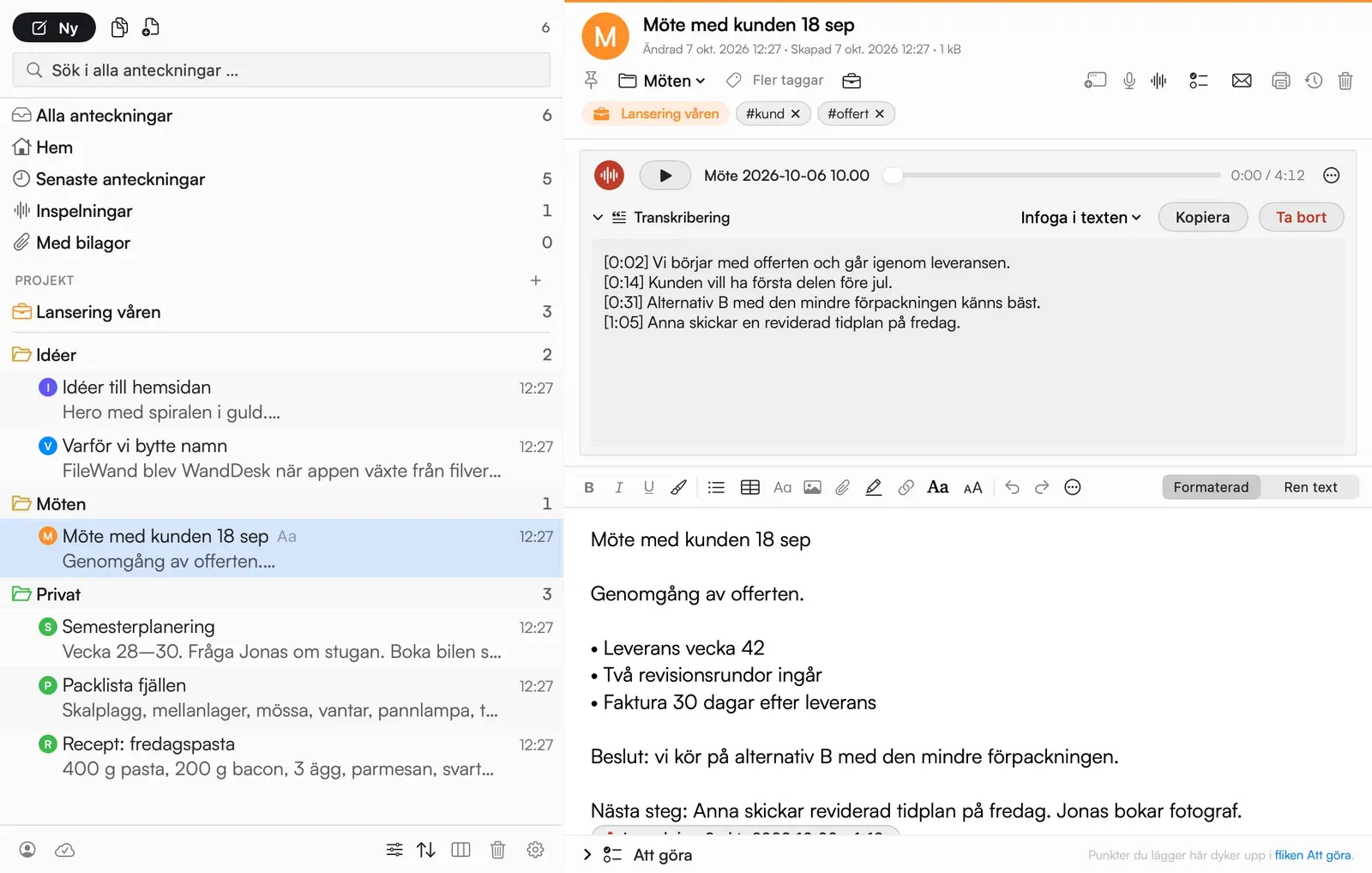Image resolution: width=1372 pixels, height=873 pixels.
Task: Click the microphone recording icon
Action: [1129, 81]
